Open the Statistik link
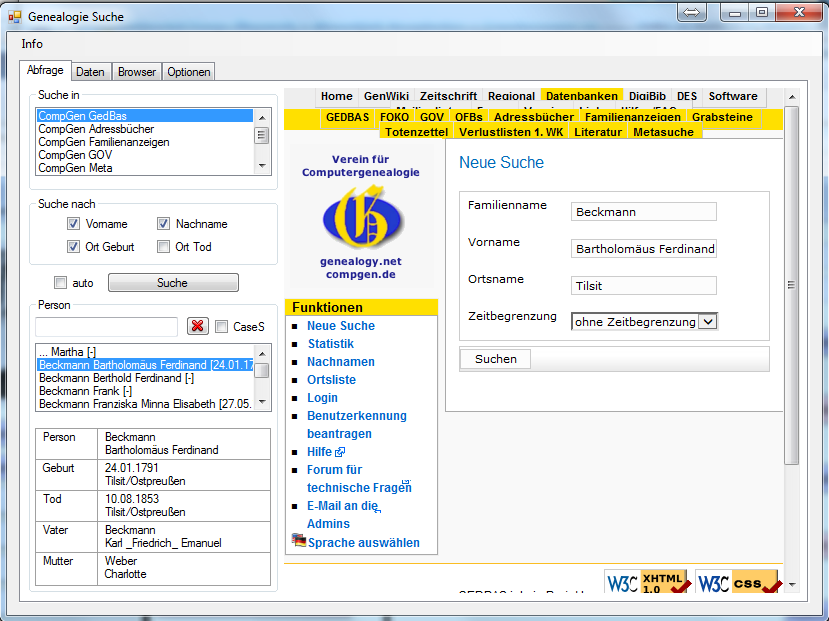 point(331,344)
